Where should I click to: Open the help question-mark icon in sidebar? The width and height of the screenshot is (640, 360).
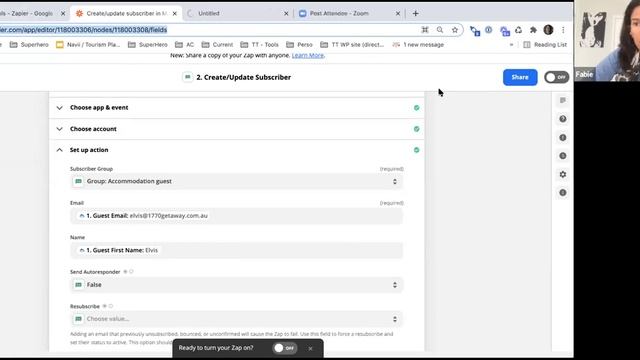tap(563, 119)
